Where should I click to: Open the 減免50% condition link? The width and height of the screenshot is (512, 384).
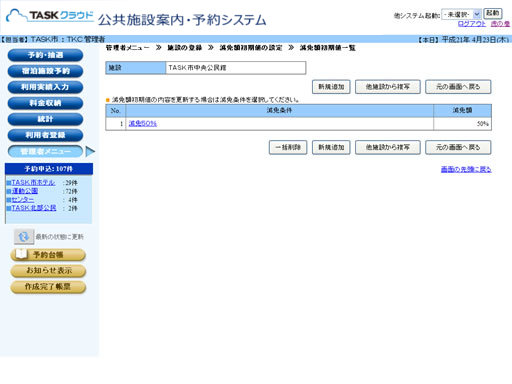143,124
